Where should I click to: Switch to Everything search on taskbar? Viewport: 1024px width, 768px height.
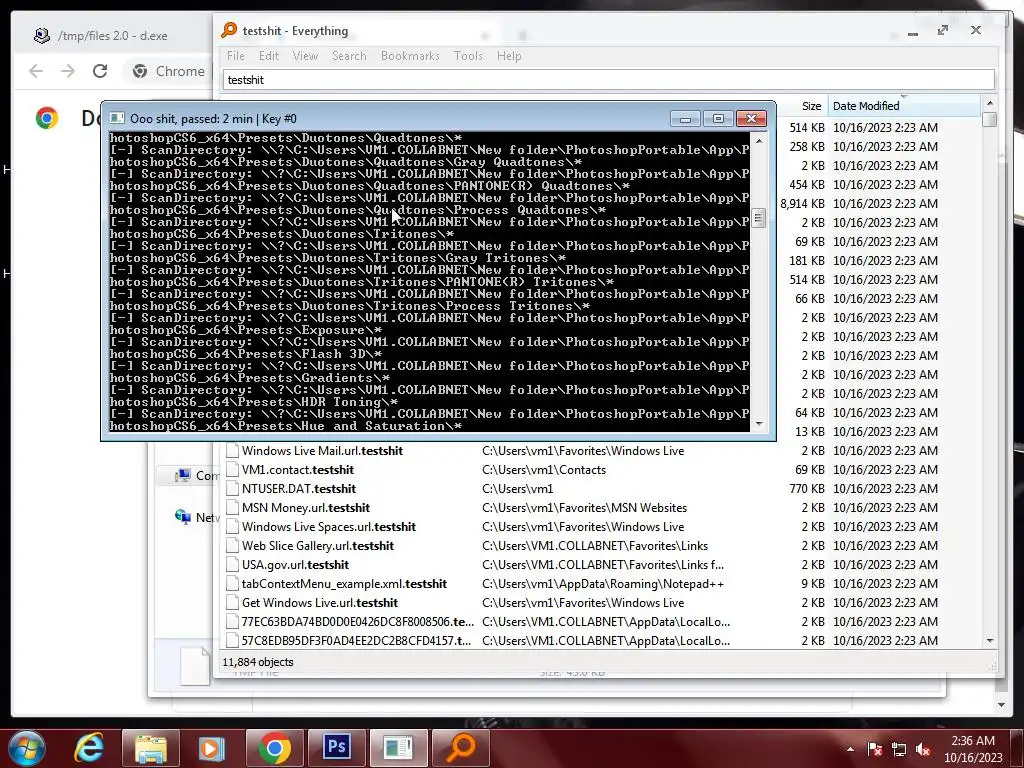[460, 748]
